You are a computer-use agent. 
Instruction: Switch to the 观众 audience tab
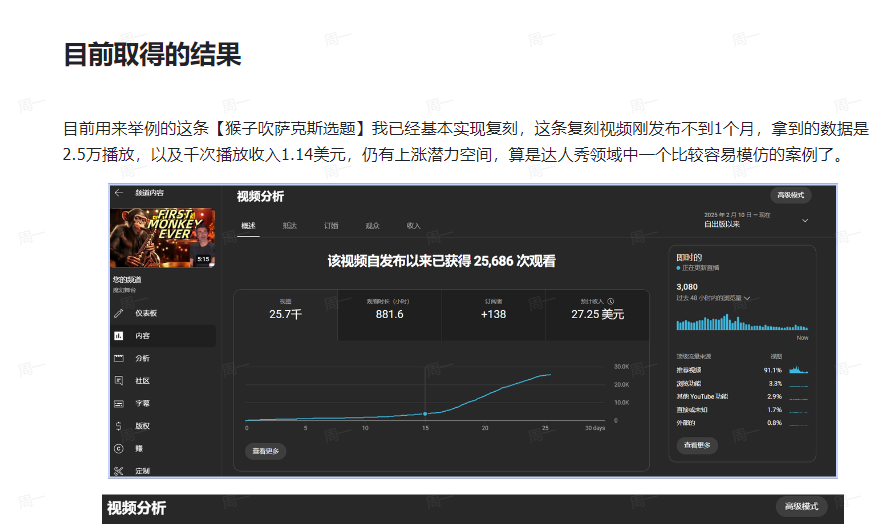(372, 226)
